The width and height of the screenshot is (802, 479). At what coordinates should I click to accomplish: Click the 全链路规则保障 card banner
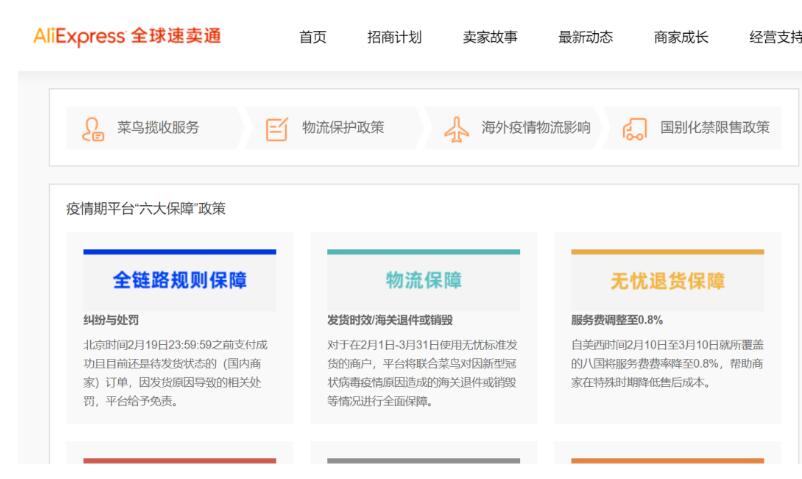coord(180,280)
